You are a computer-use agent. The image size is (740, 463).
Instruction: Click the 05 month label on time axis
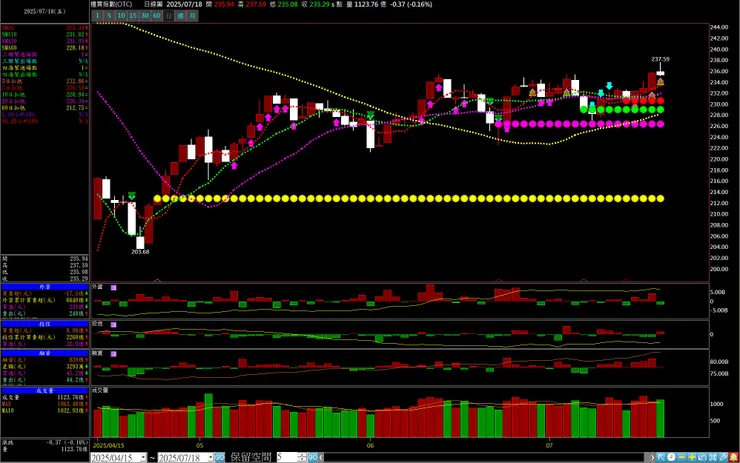coord(200,446)
